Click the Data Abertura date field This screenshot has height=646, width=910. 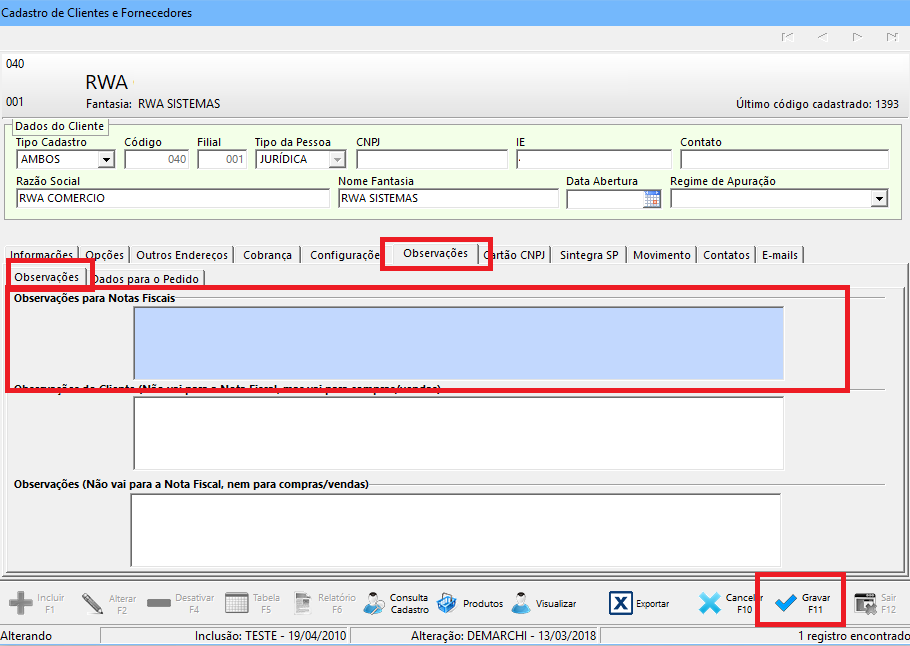[605, 199]
